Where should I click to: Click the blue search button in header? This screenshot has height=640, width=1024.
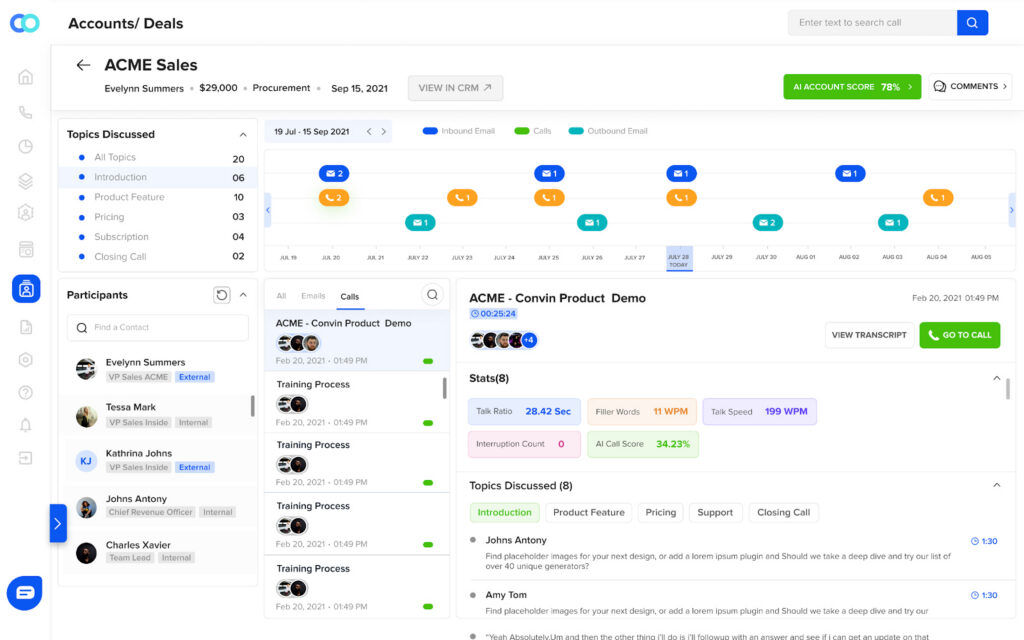(972, 23)
